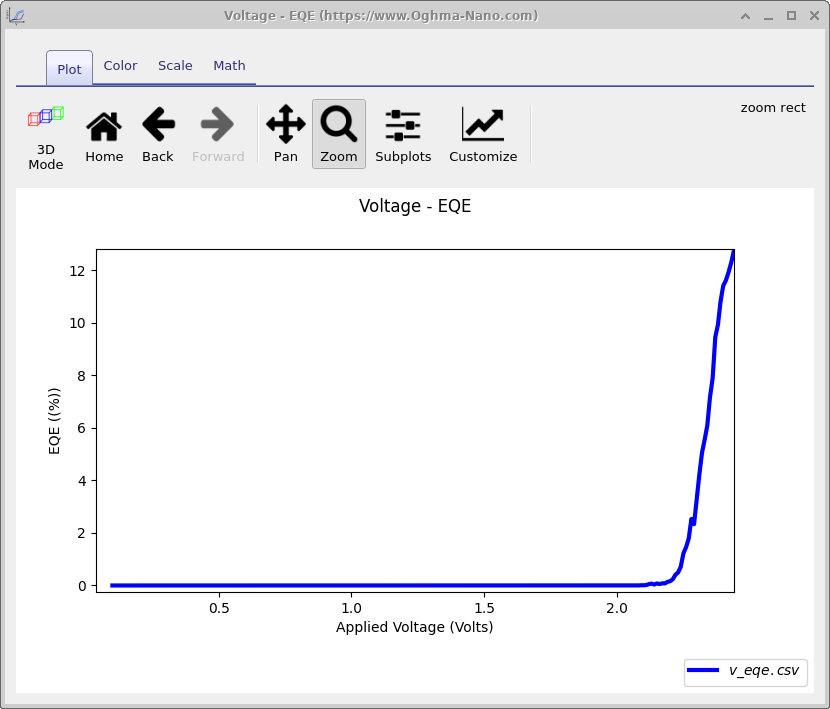Go back to previous plot view
Image resolution: width=830 pixels, height=709 pixels.
(157, 133)
